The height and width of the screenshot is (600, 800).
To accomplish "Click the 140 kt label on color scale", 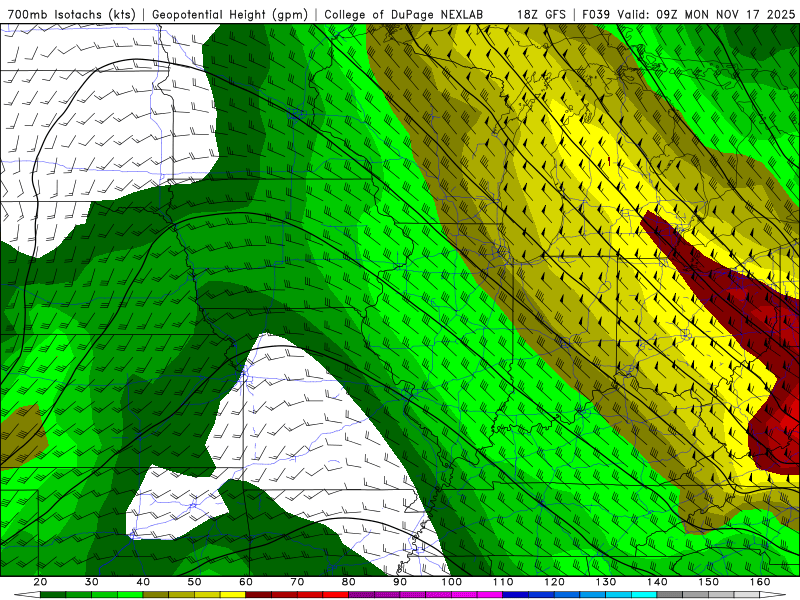I will coord(657,582).
